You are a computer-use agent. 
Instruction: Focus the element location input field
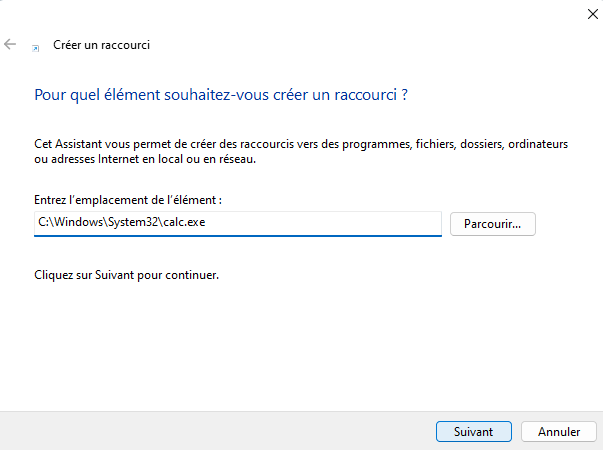238,223
